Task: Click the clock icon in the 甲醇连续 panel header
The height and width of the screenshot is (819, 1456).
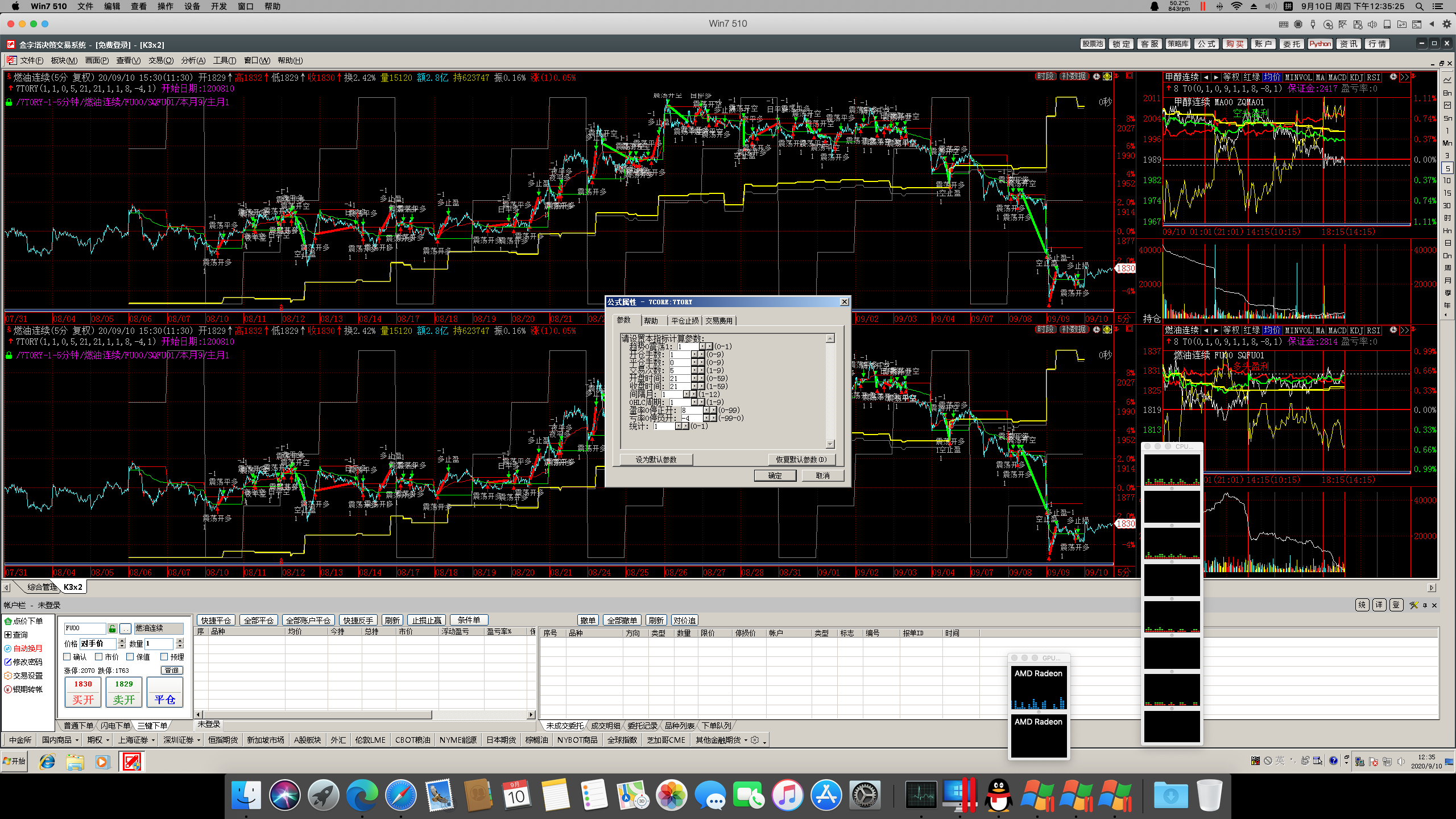Action: point(1393,77)
